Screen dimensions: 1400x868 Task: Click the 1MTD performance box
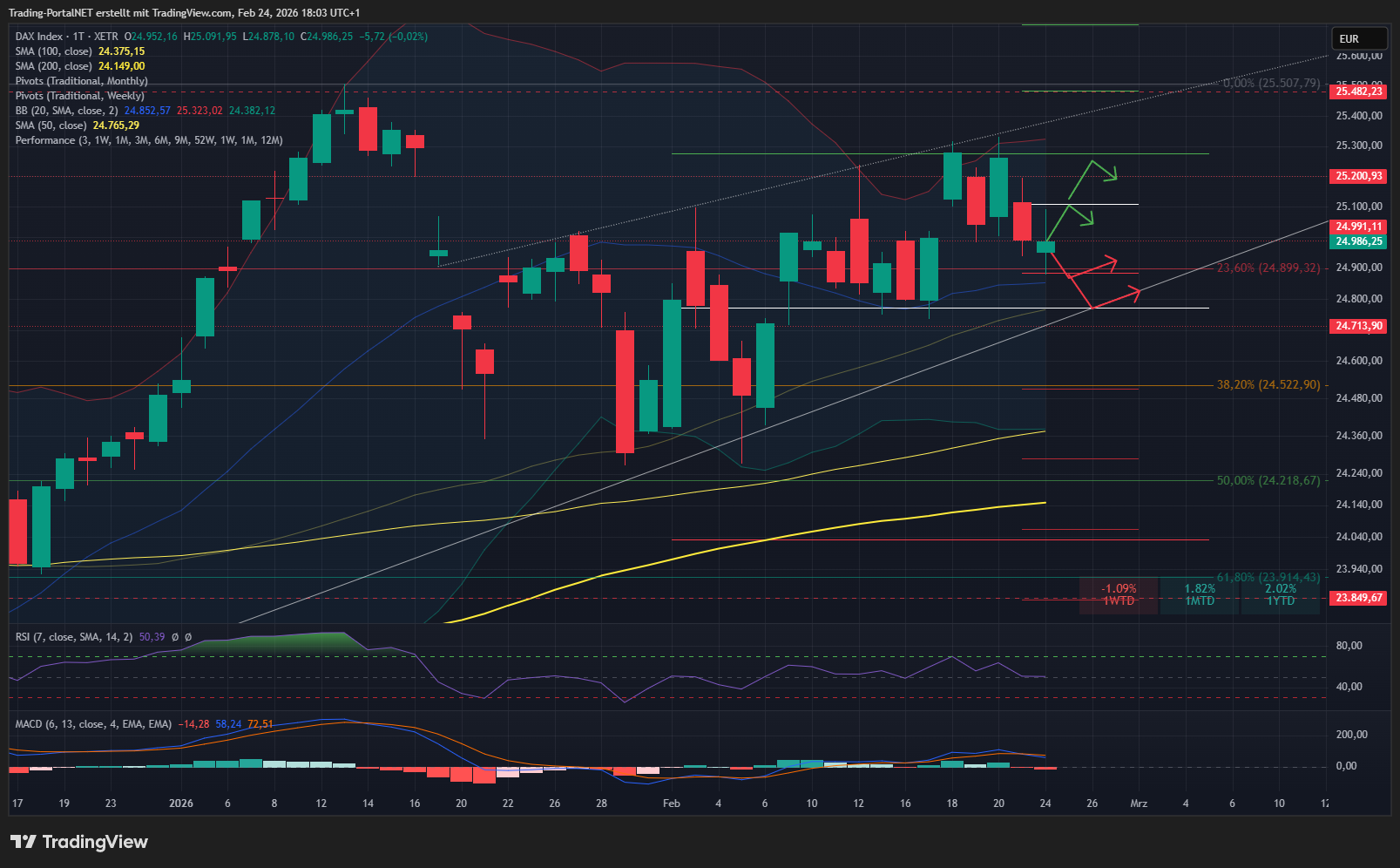pyautogui.click(x=1200, y=595)
